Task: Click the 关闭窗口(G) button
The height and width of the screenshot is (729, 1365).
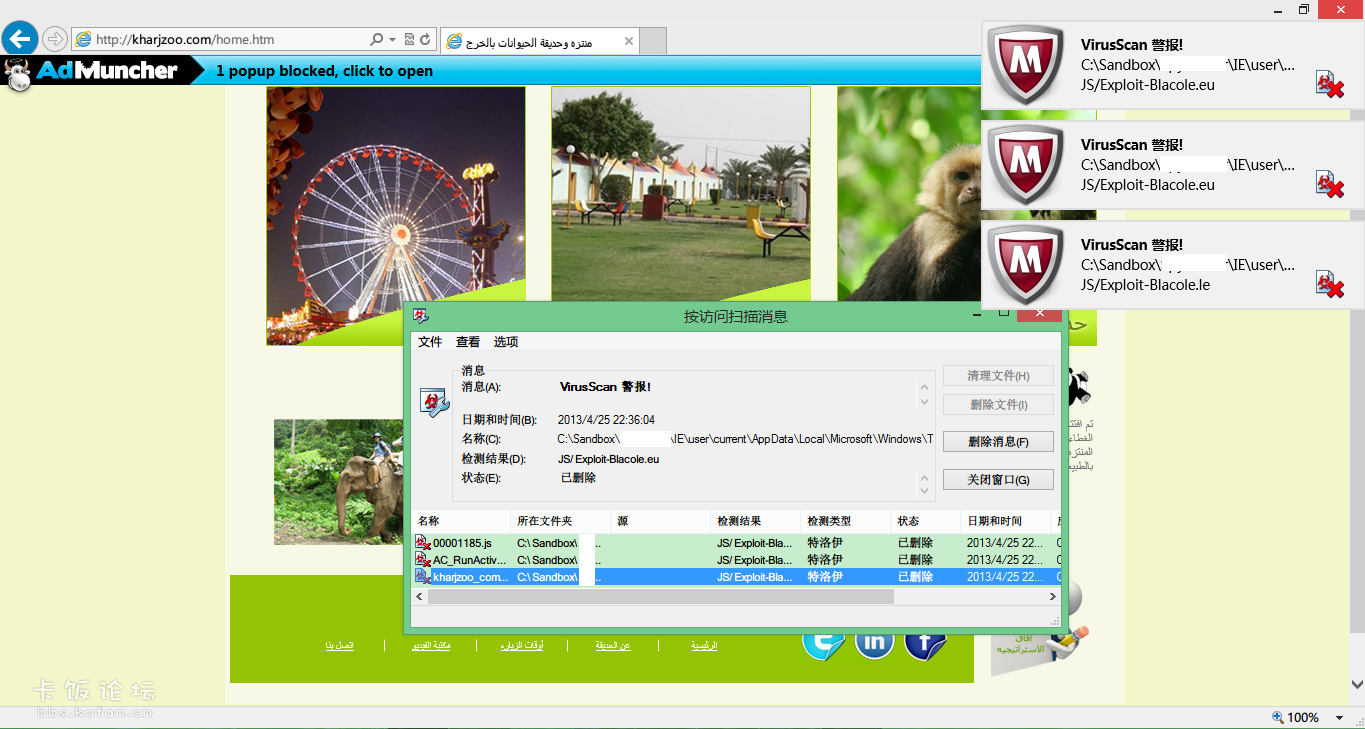Action: click(x=998, y=480)
